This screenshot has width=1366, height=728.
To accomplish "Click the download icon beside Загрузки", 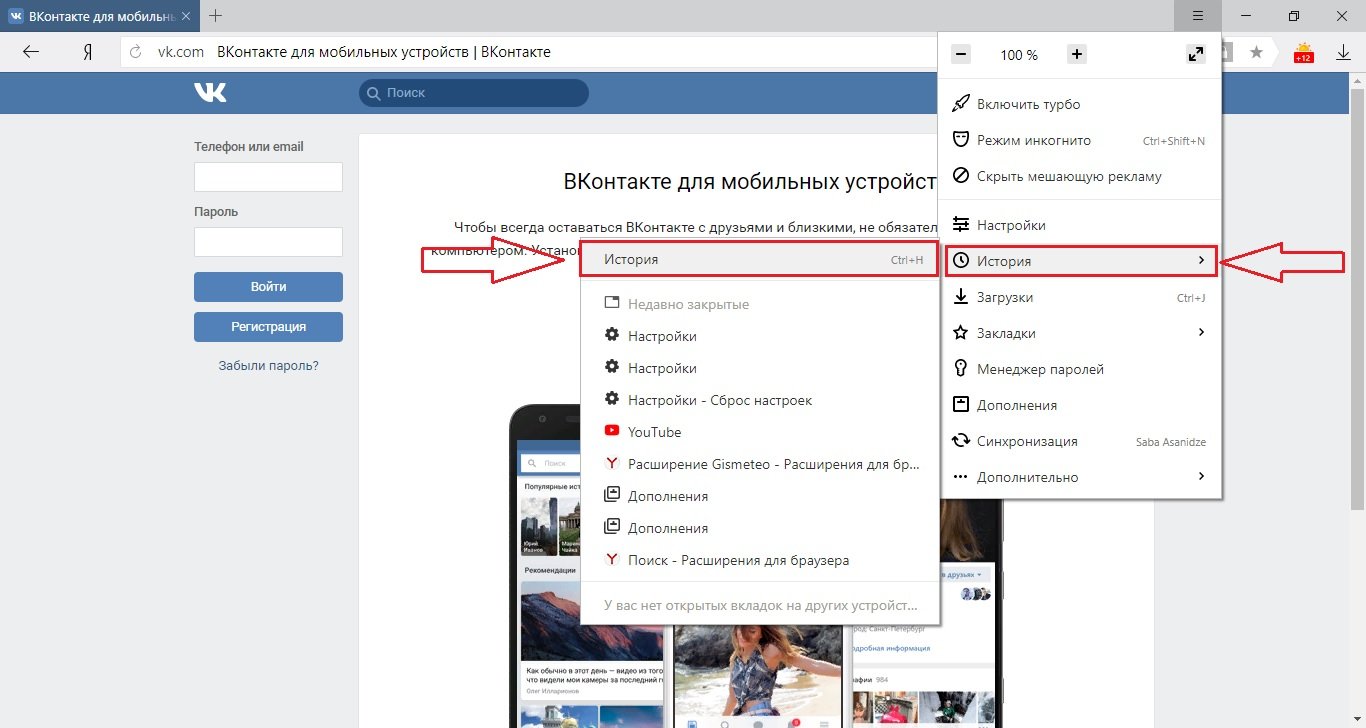I will 961,297.
